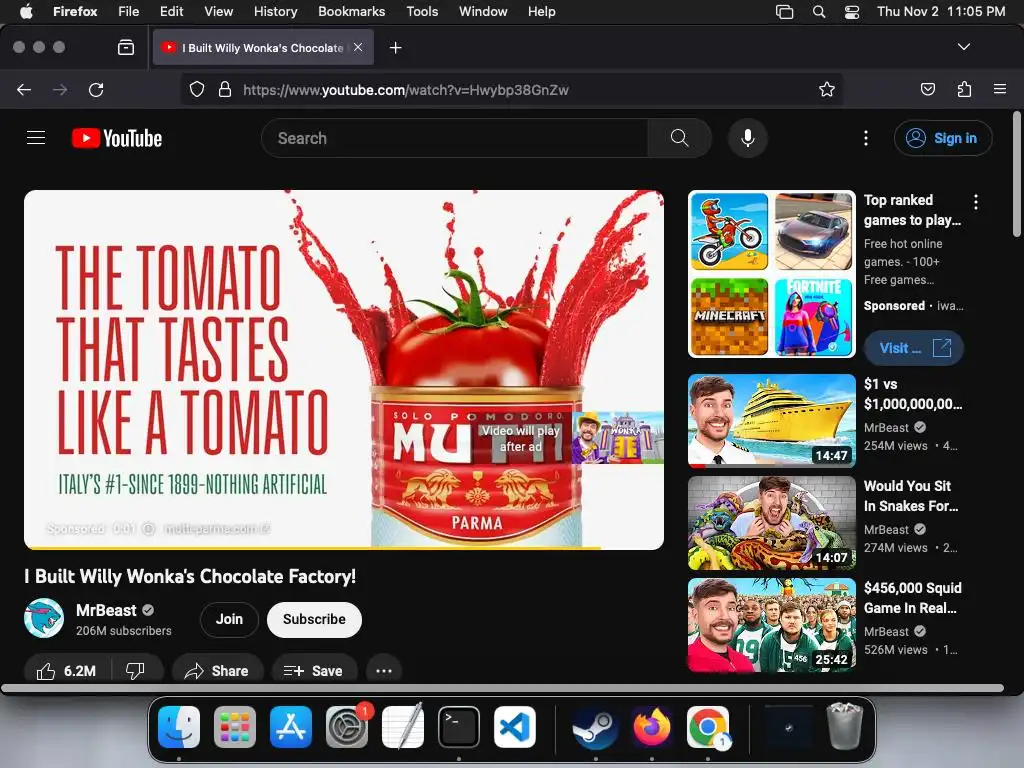Open the $1 vs $1,000,000,000 yacht video
Screen dimensions: 1024x768
772,421
